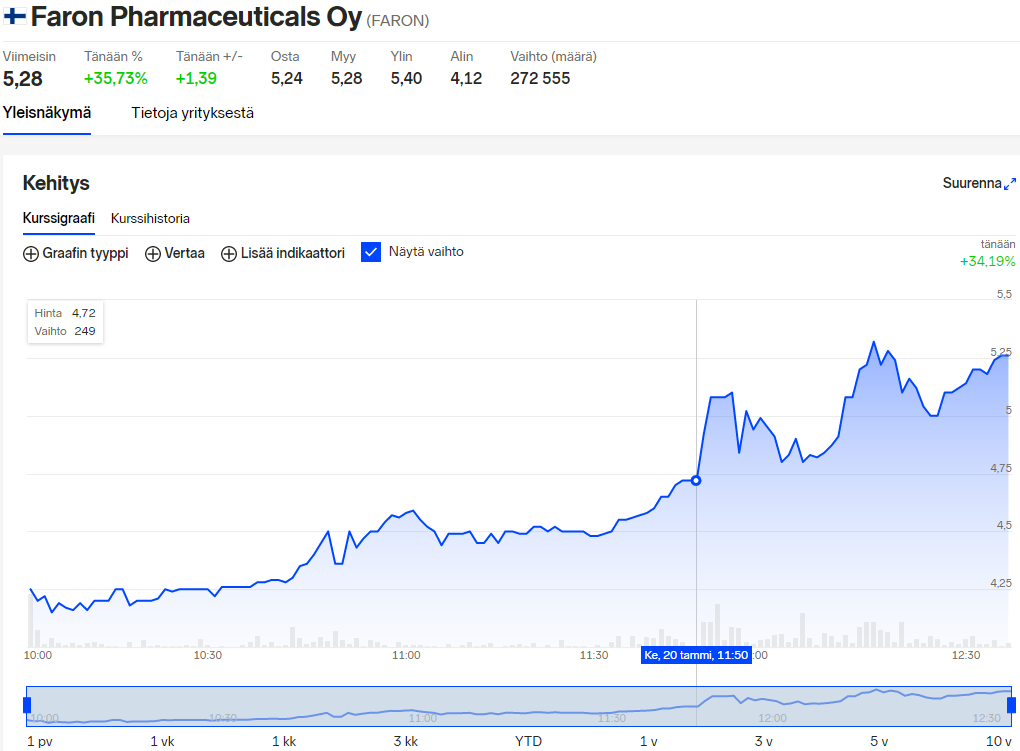This screenshot has height=751, width=1020.
Task: Click the expand arrows icon next to Suurenna
Action: [1010, 184]
